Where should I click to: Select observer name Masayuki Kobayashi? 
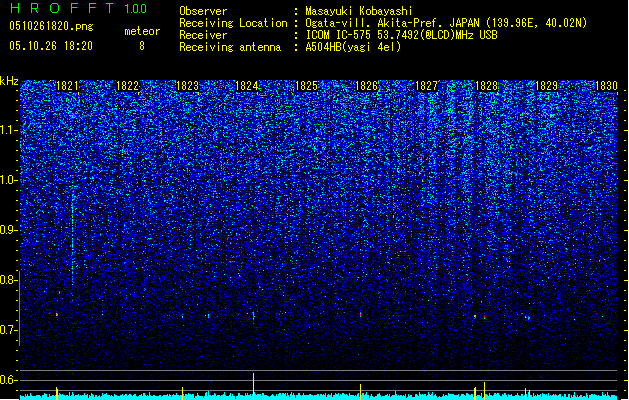tap(359, 11)
